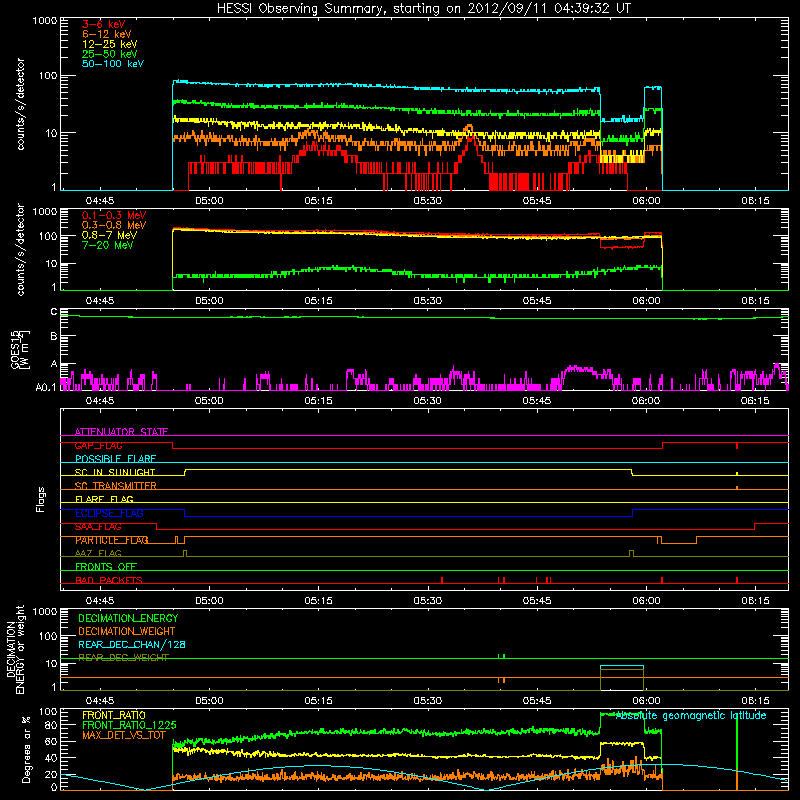This screenshot has width=800, height=800.
Task: Click the 1000 tick on keV panel axis
Action: pos(44,21)
